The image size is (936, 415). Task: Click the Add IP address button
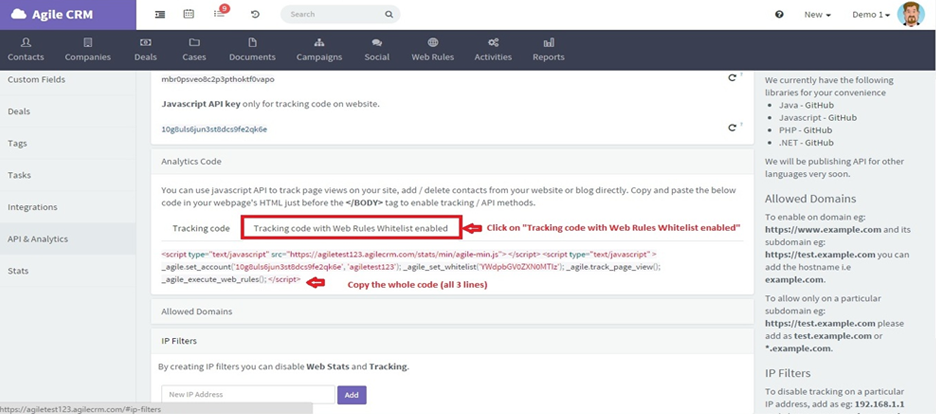[x=352, y=395]
